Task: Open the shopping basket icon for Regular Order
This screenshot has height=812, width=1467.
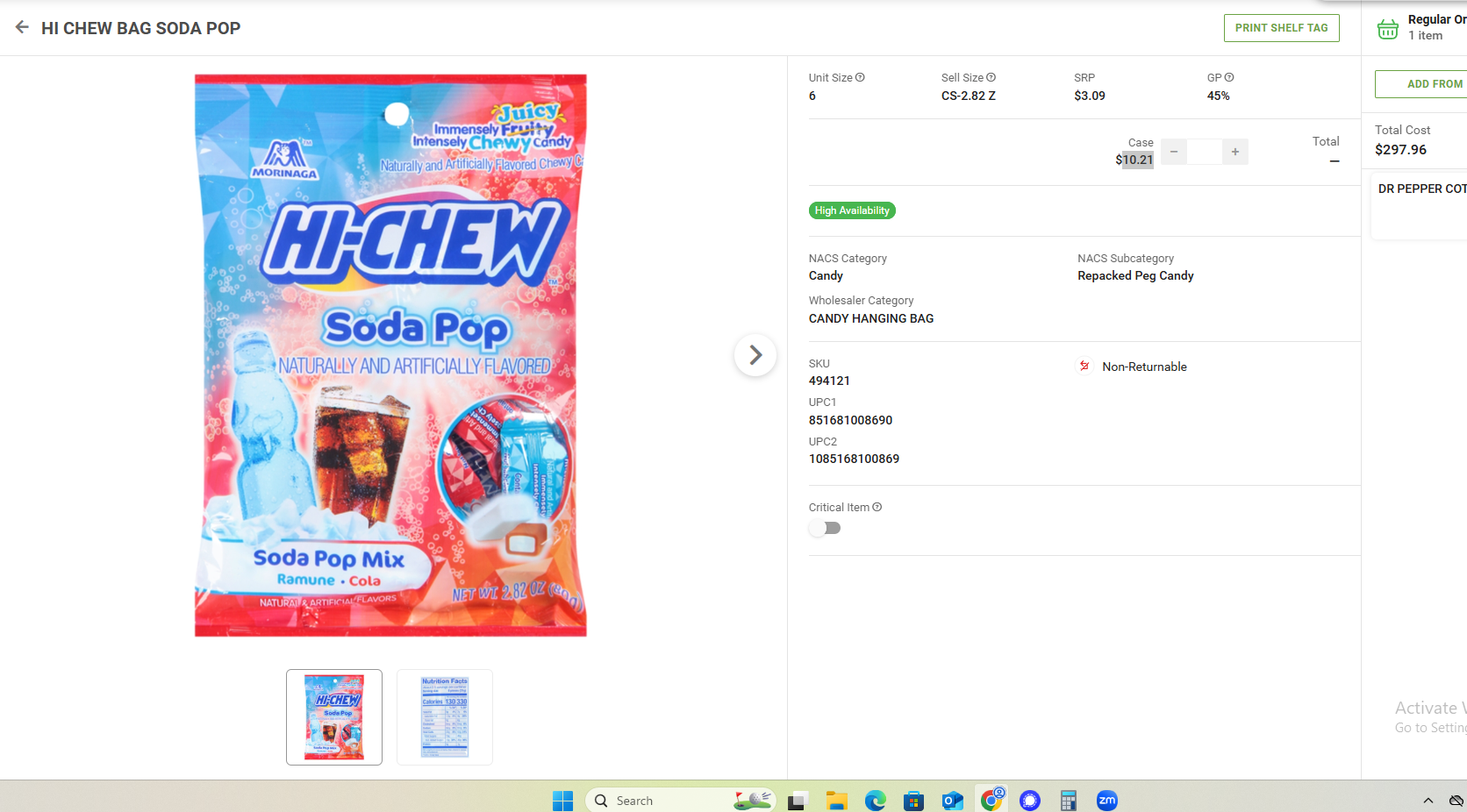Action: pyautogui.click(x=1387, y=28)
